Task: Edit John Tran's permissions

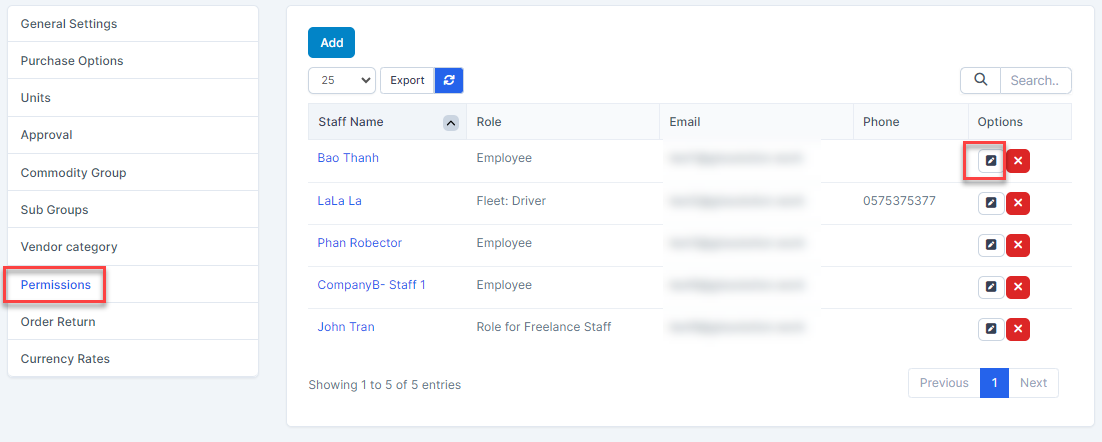Action: point(990,329)
